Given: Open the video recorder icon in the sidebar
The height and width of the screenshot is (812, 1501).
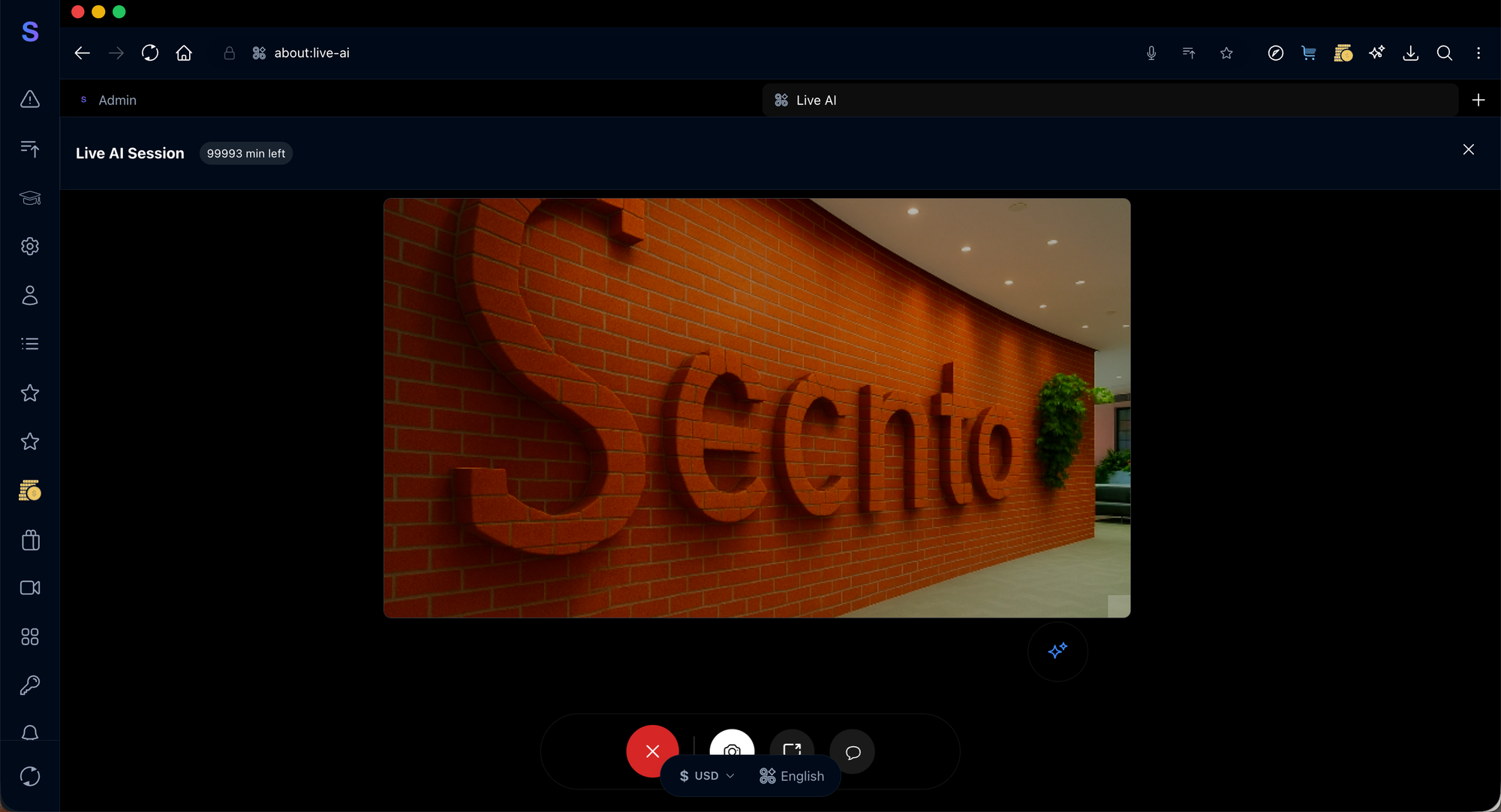Looking at the screenshot, I should tap(29, 588).
